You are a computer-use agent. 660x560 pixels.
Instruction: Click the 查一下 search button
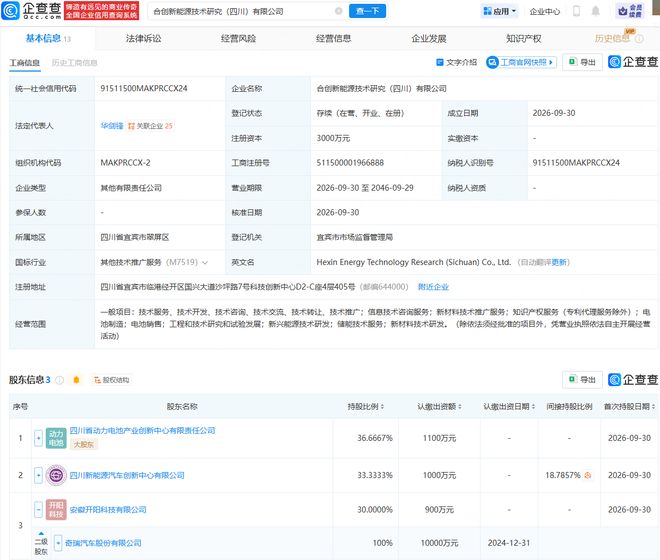[x=367, y=11]
